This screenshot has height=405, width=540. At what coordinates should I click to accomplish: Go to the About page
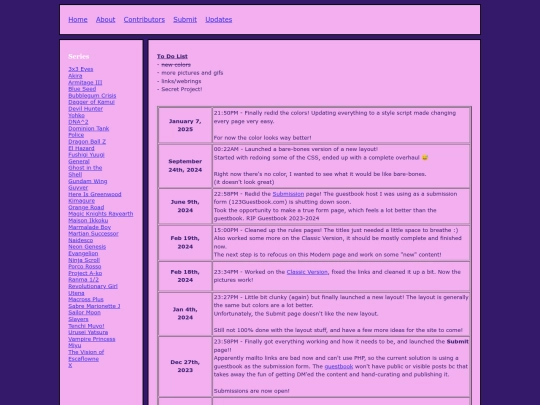tap(105, 20)
